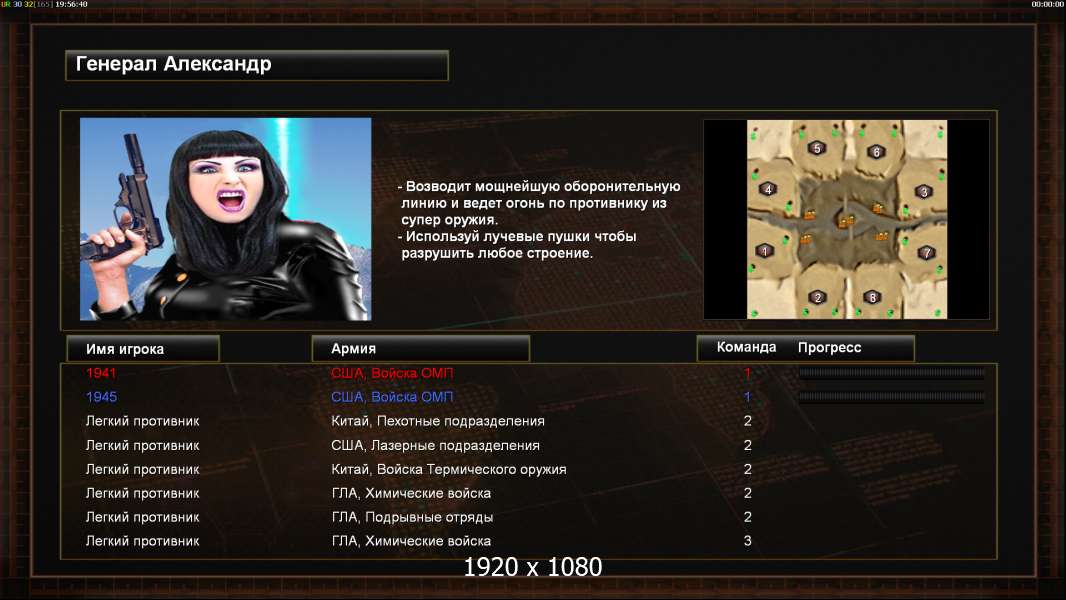The image size is (1066, 600).
Task: Select start position 3 on the map
Action: coord(924,192)
